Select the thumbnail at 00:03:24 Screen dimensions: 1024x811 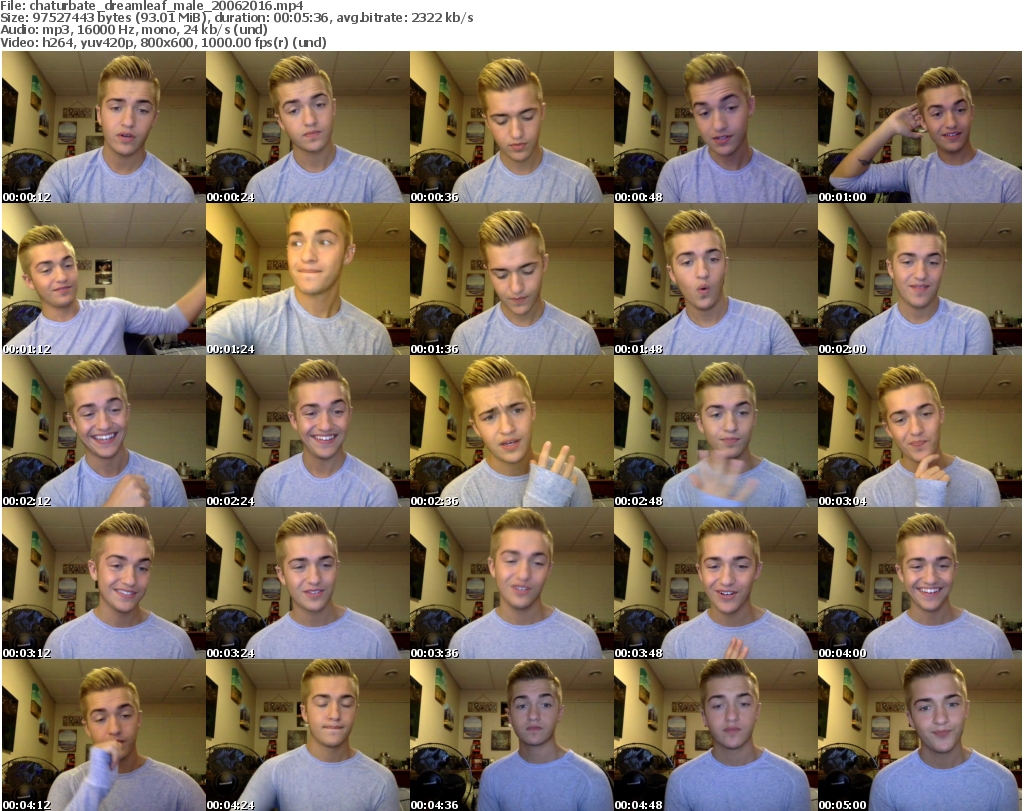point(308,584)
